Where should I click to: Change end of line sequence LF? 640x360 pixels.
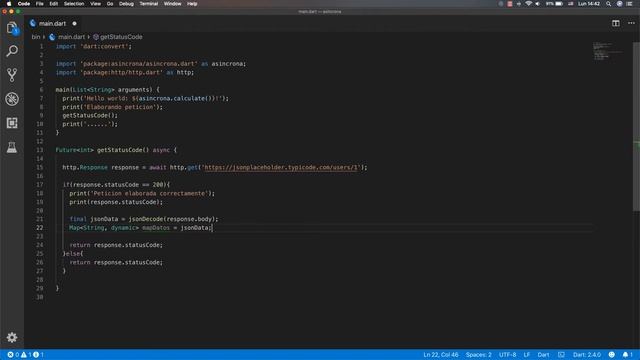pyautogui.click(x=527, y=355)
